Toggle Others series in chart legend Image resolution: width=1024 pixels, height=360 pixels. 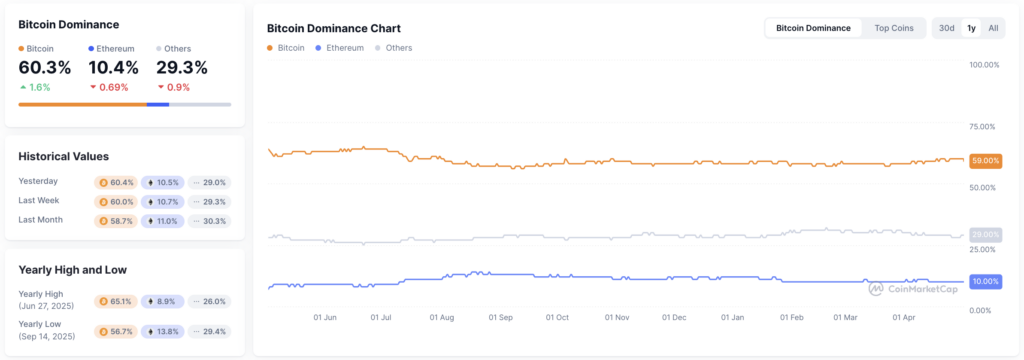coord(393,48)
